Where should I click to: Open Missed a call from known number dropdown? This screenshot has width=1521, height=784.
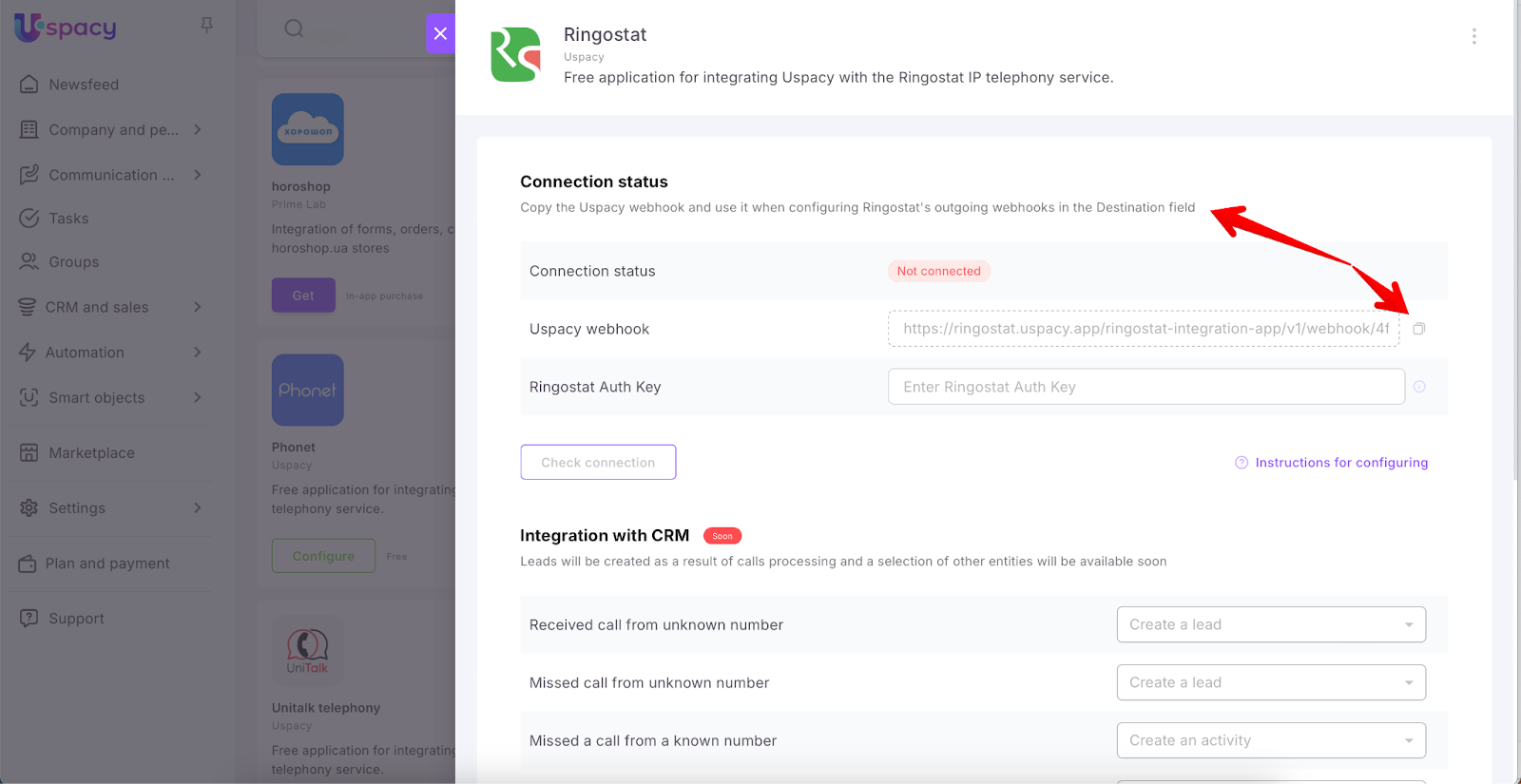click(1271, 740)
